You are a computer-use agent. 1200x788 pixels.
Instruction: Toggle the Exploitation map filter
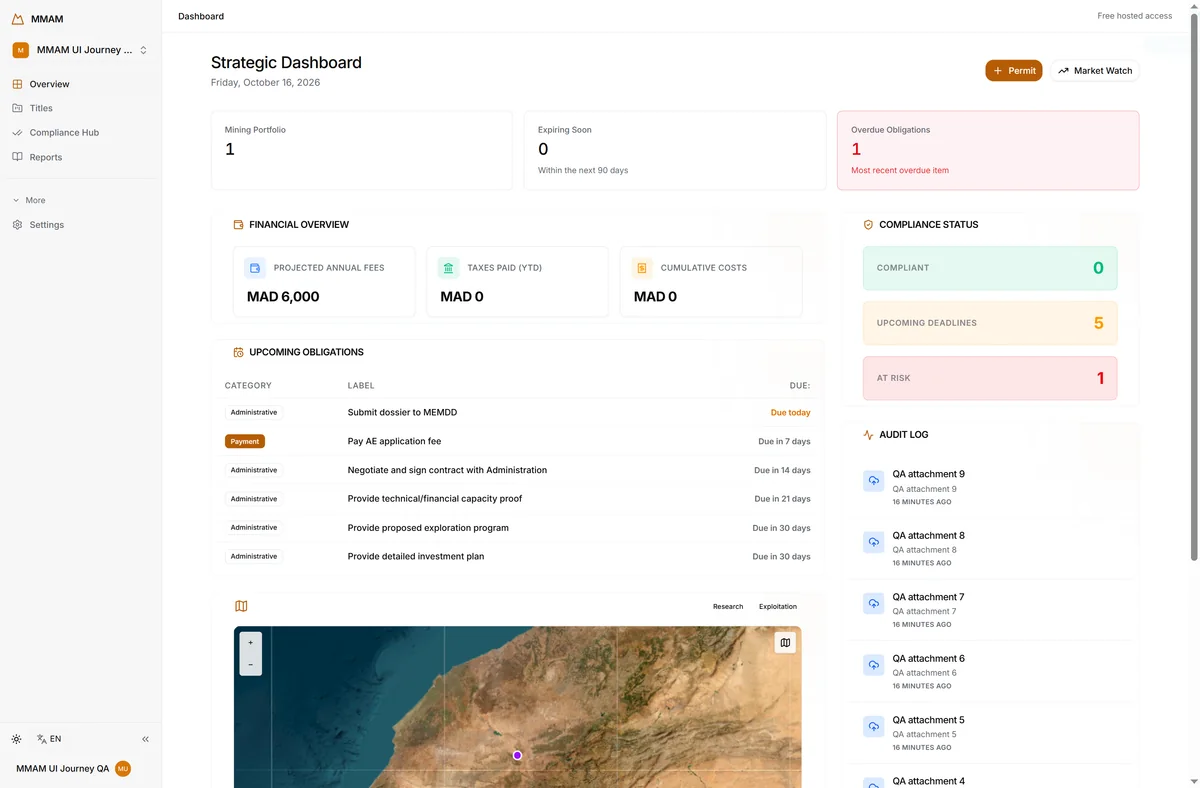click(778, 606)
